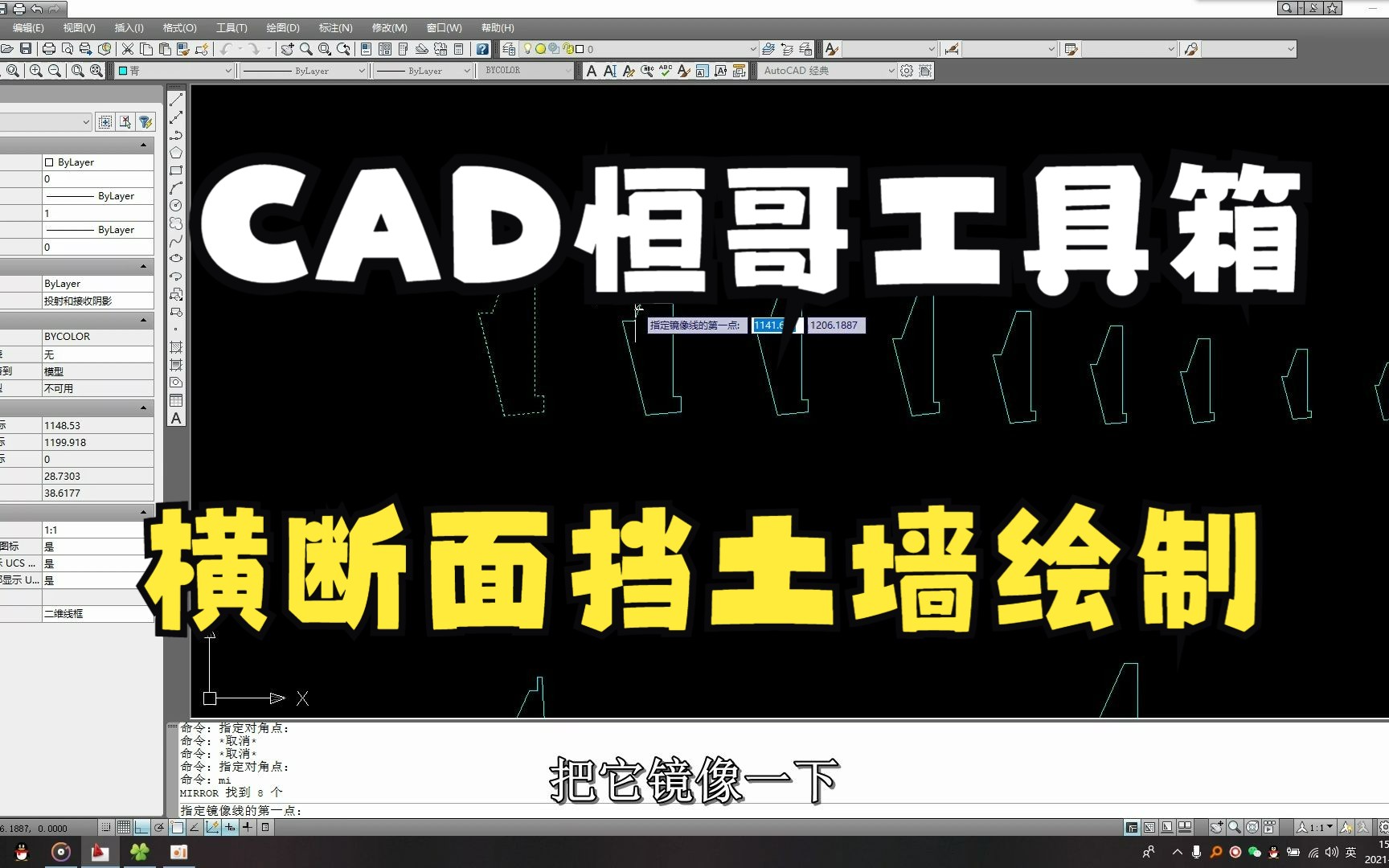The image size is (1389, 868).
Task: Toggle the grid display icon in status bar
Action: (x=123, y=828)
